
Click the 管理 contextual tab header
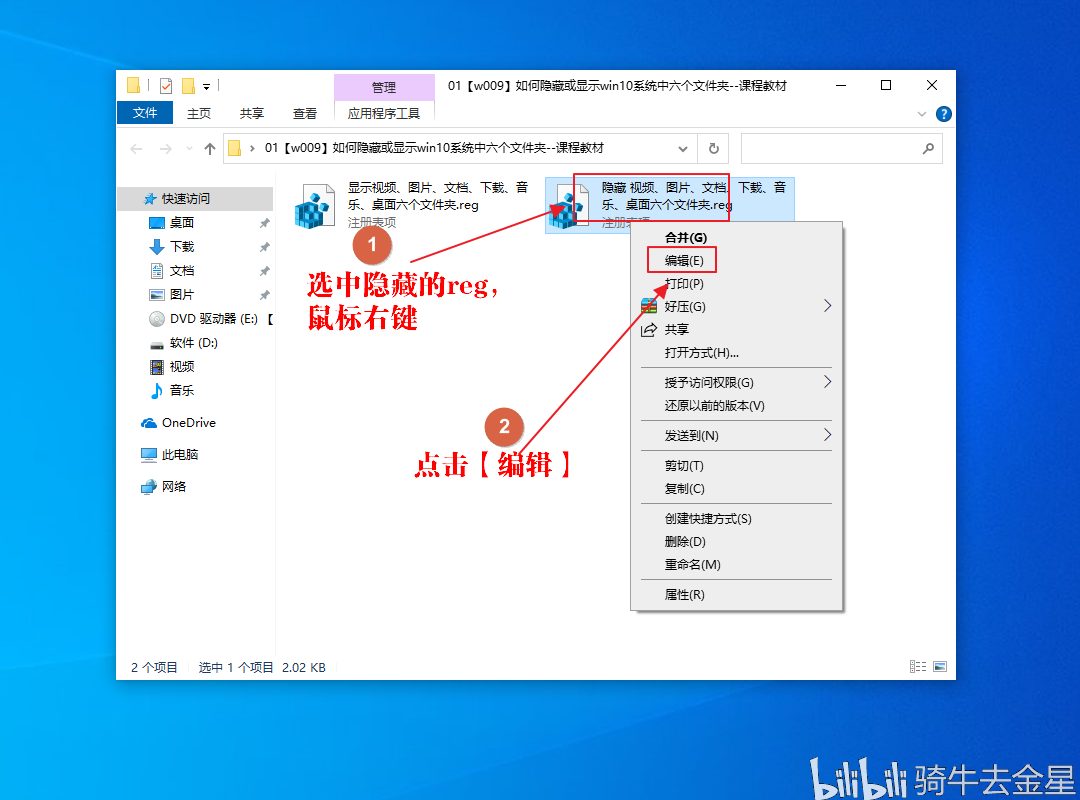384,88
